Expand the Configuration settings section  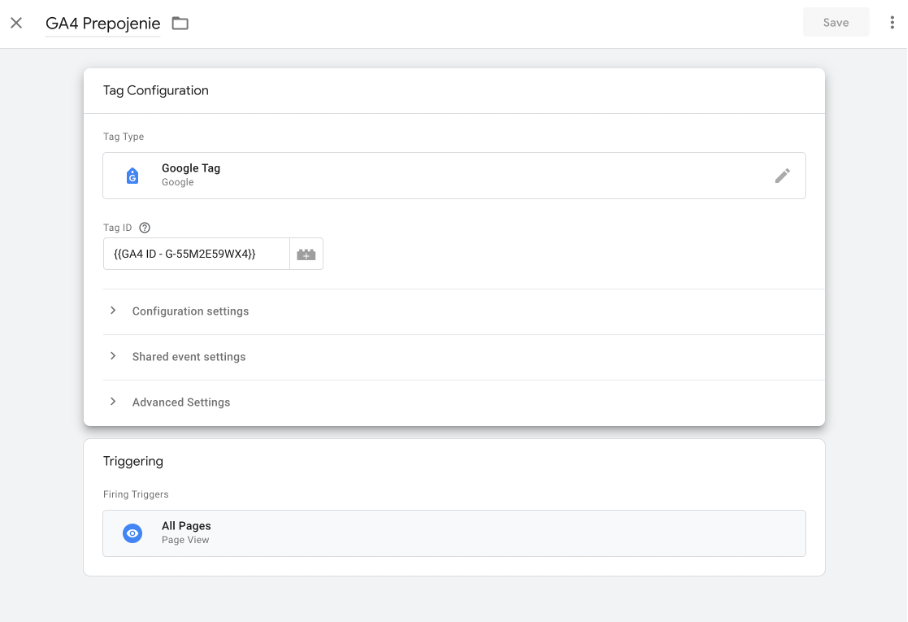(190, 311)
